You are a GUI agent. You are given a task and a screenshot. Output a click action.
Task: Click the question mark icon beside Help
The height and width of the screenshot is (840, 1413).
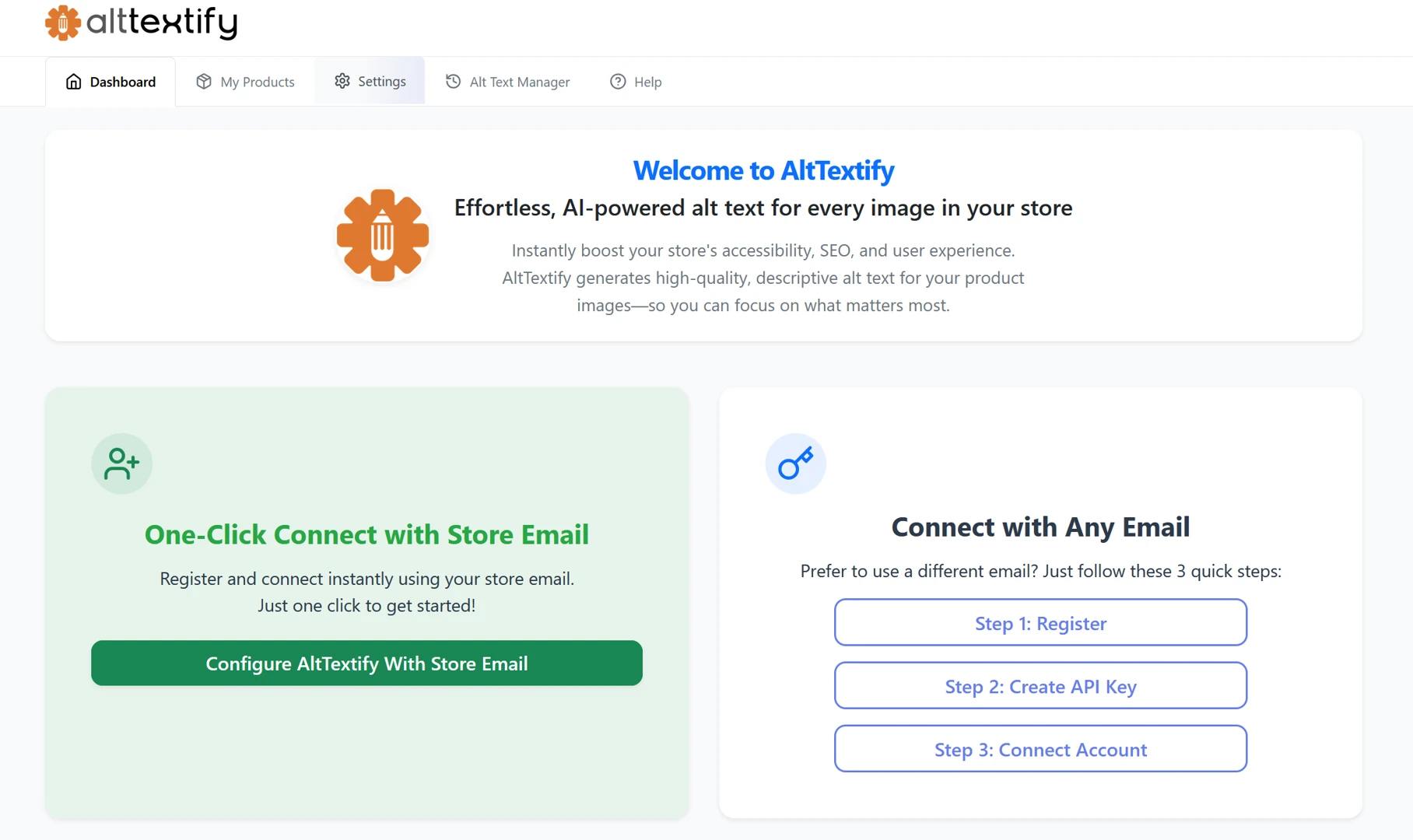[617, 81]
